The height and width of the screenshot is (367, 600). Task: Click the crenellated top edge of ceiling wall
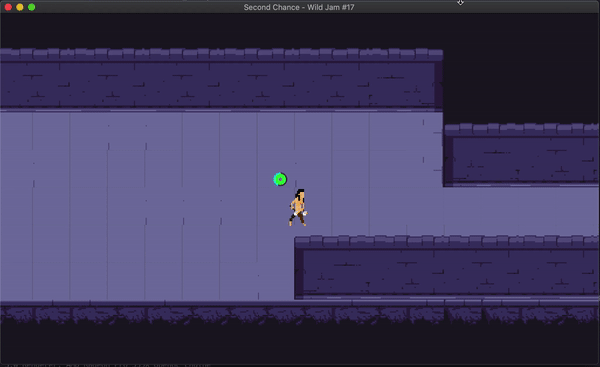point(221,54)
